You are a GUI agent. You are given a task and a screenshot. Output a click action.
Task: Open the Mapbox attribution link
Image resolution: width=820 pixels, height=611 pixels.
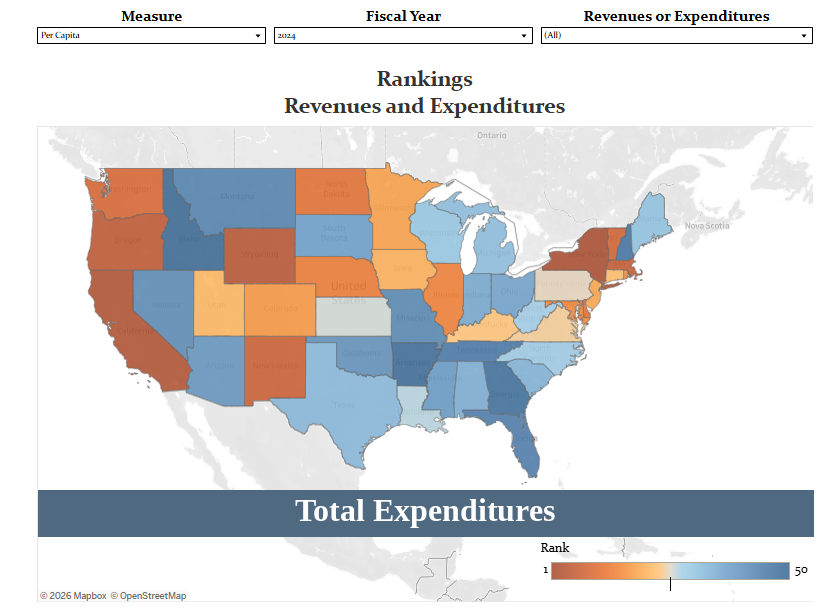[x=73, y=596]
